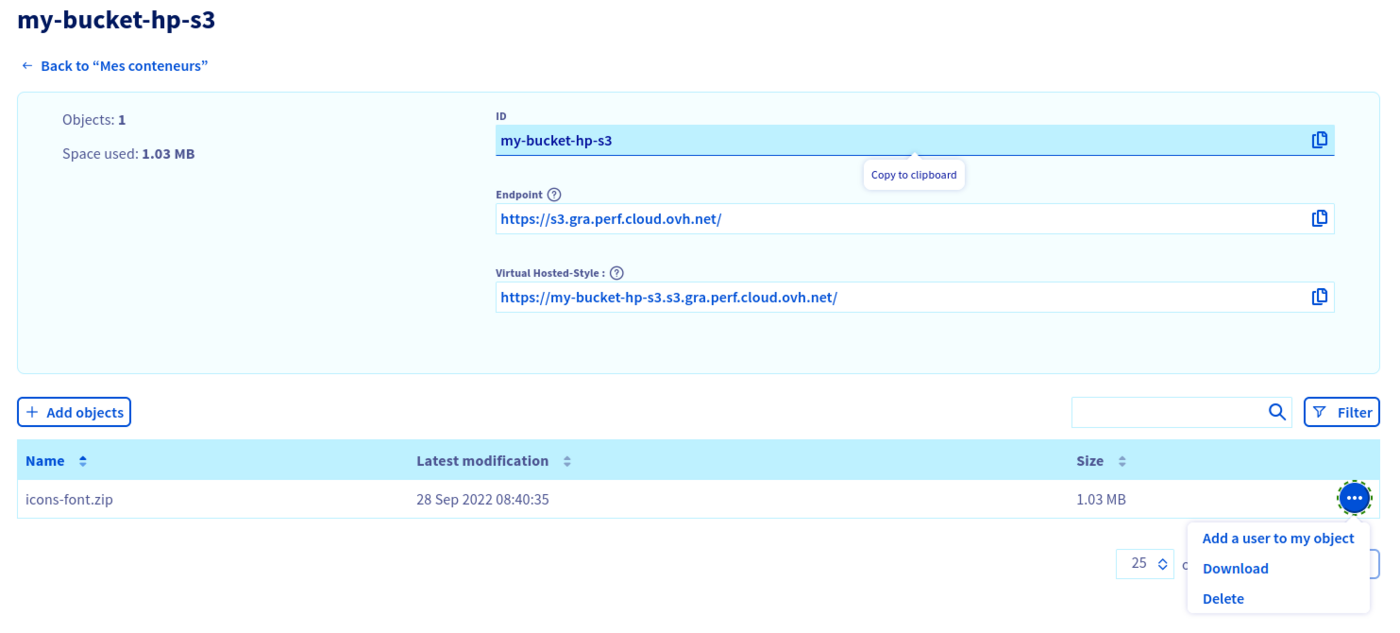Sort by Latest modification column
Screen dimensions: 1400x633
567,461
